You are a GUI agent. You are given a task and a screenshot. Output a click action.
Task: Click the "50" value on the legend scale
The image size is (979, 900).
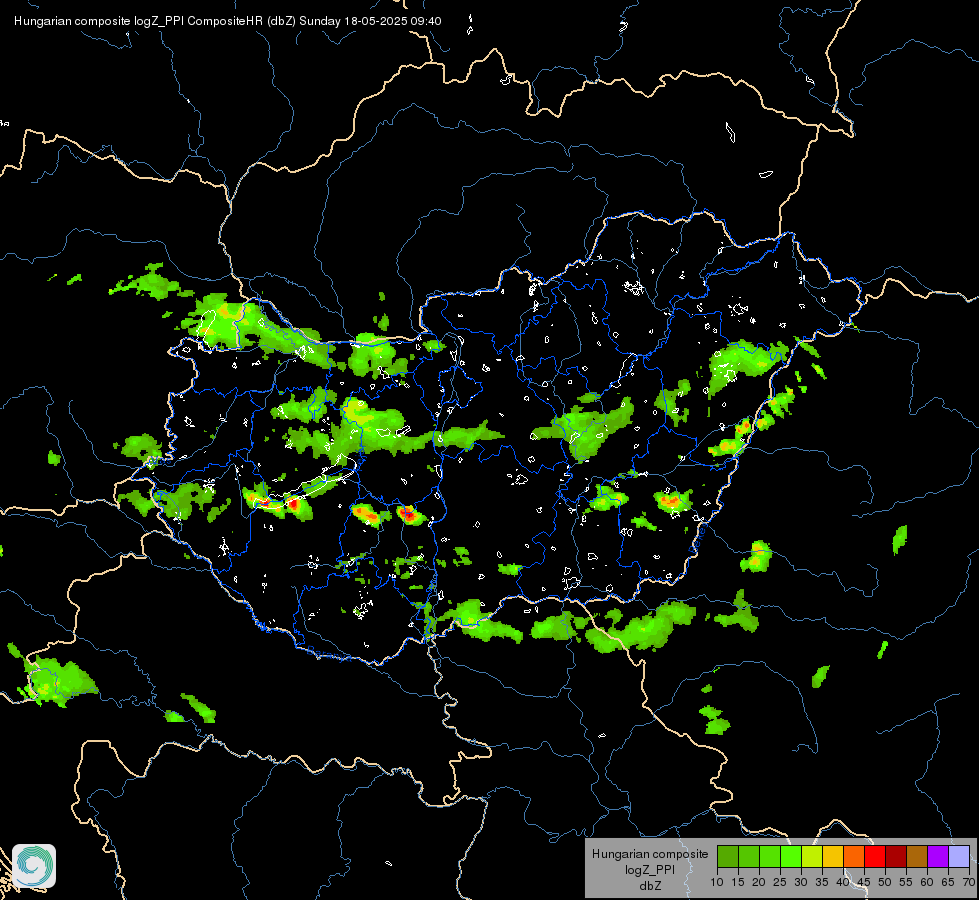[885, 883]
